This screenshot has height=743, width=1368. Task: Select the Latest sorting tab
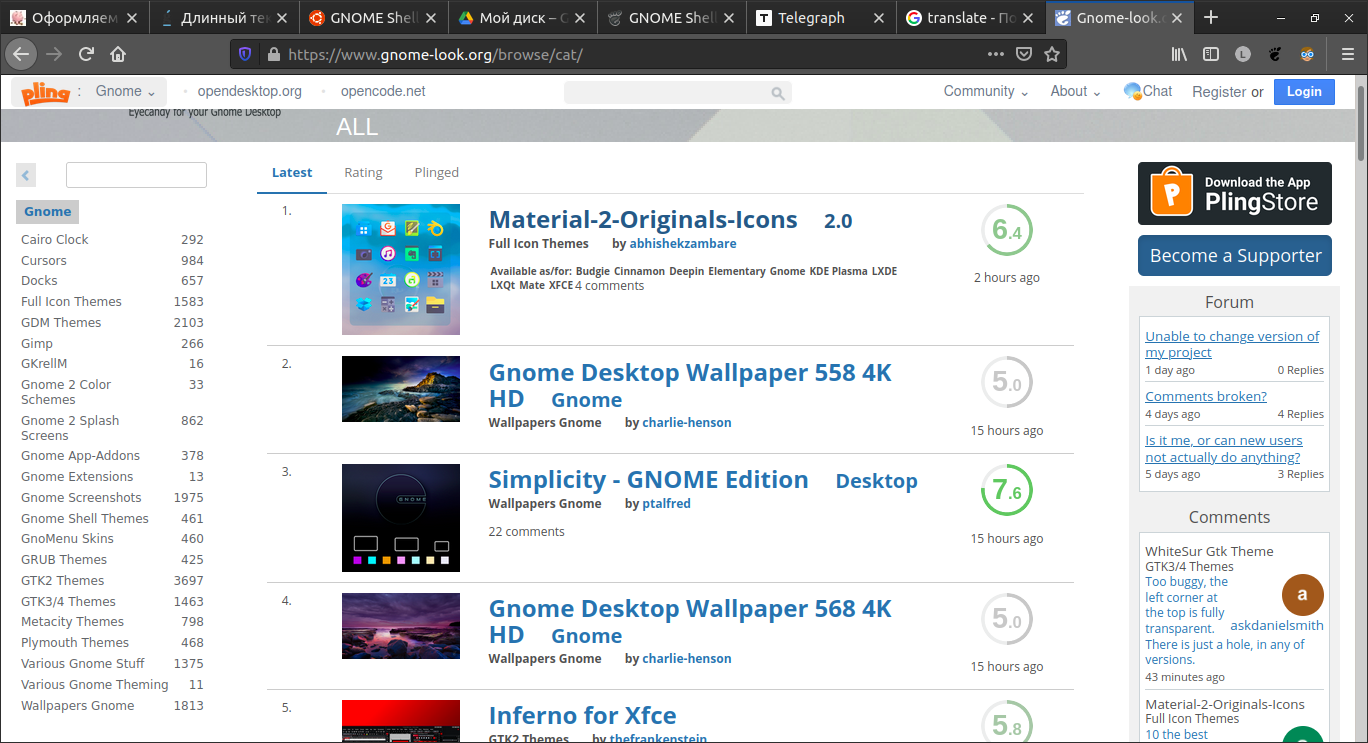tap(292, 172)
